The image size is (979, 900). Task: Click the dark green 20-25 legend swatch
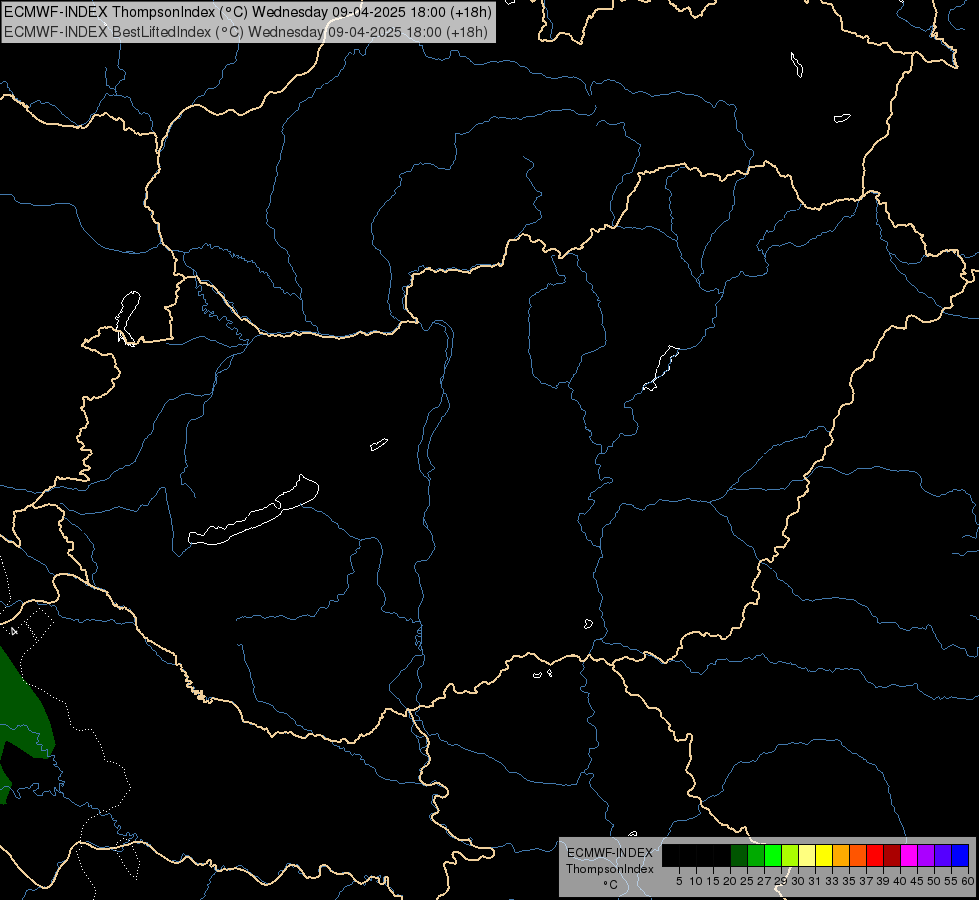[739, 856]
